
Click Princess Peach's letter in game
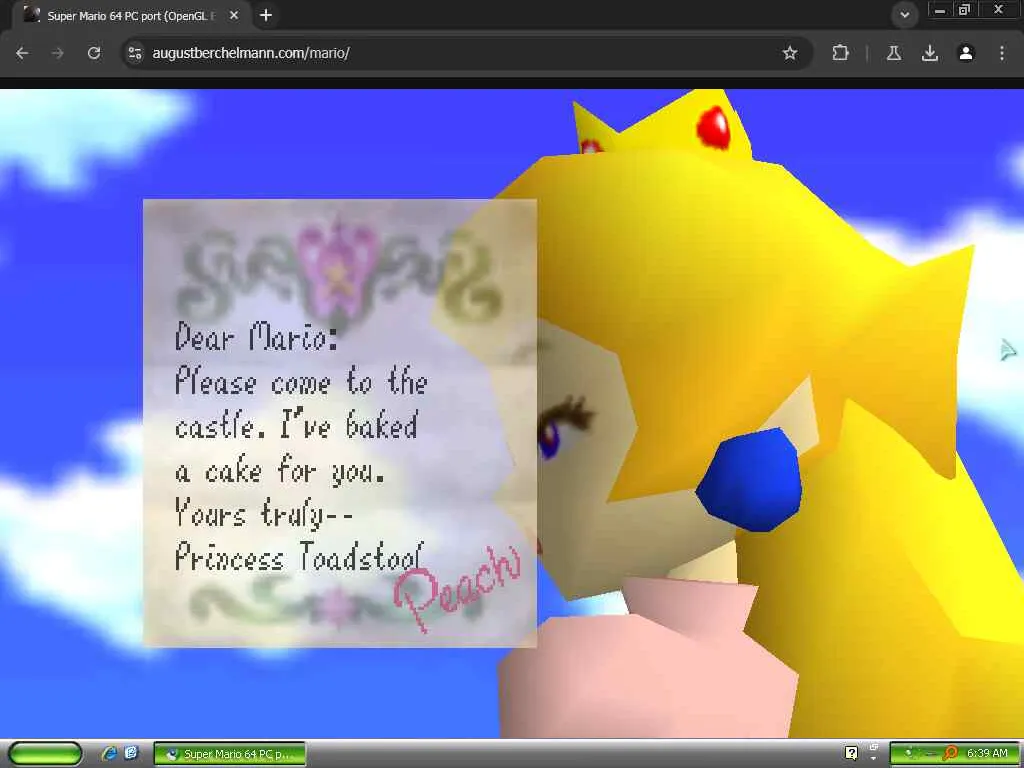[x=340, y=423]
